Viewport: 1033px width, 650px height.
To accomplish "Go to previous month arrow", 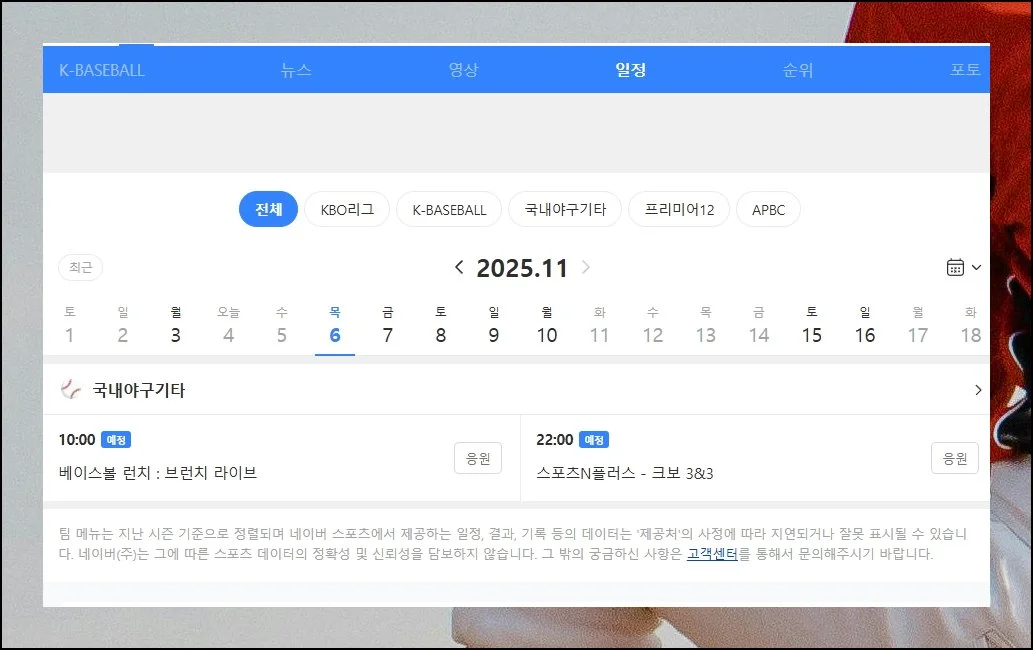I will pos(459,267).
